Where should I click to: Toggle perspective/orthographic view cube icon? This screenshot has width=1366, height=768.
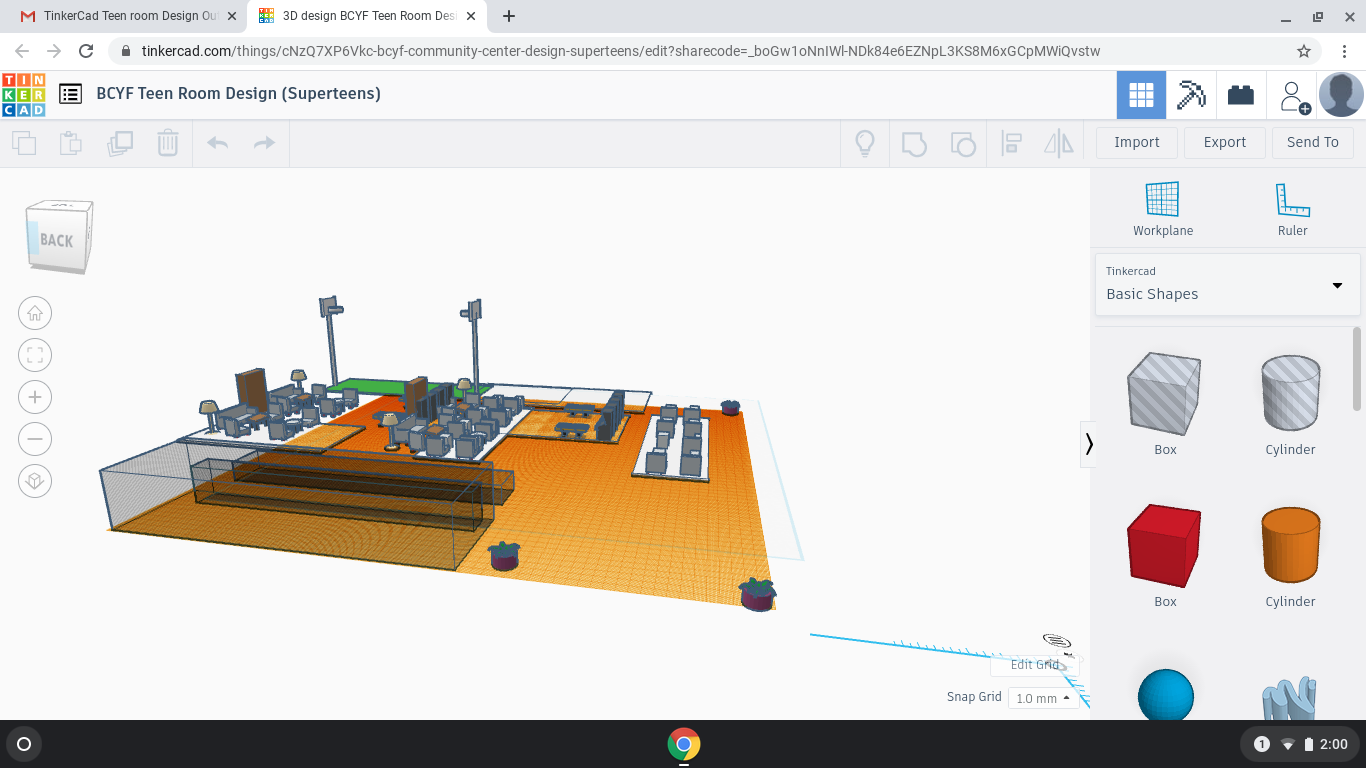coord(35,481)
